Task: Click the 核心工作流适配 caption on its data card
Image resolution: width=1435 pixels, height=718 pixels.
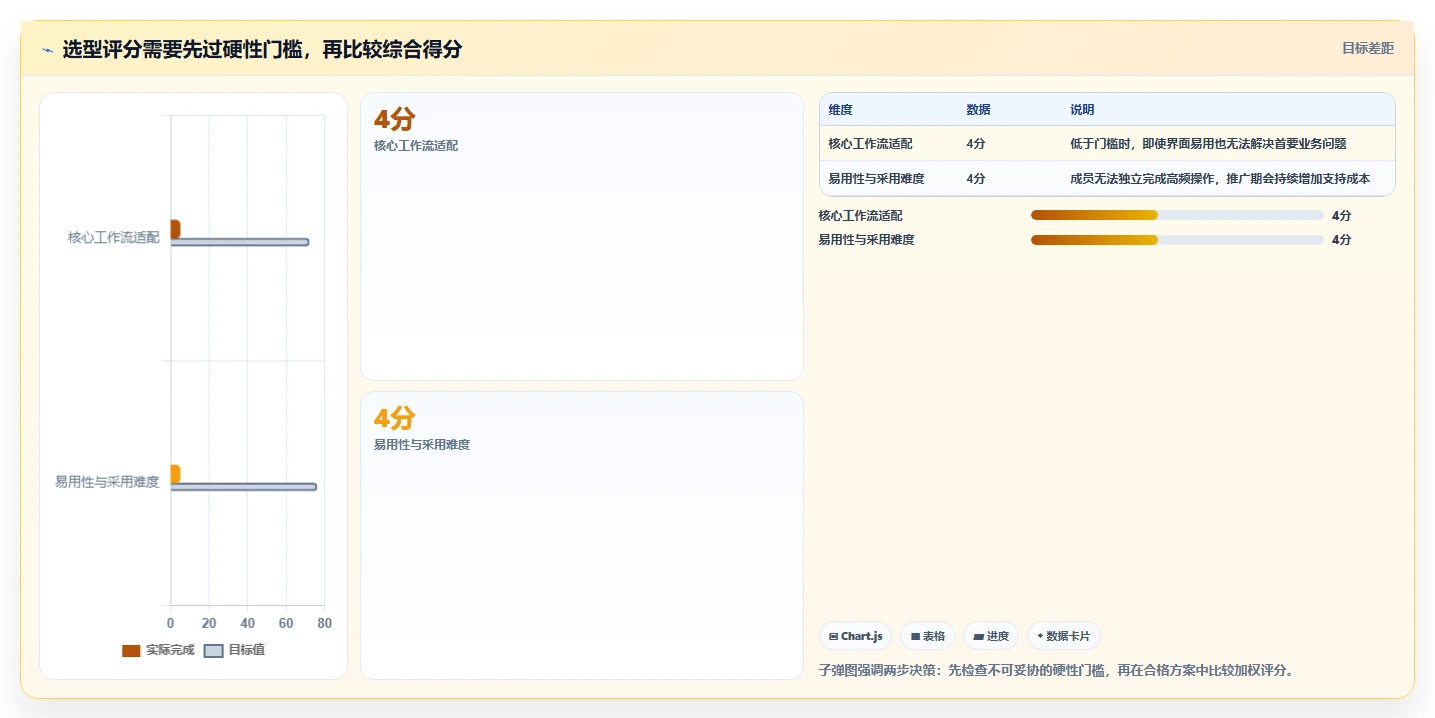Action: [416, 146]
